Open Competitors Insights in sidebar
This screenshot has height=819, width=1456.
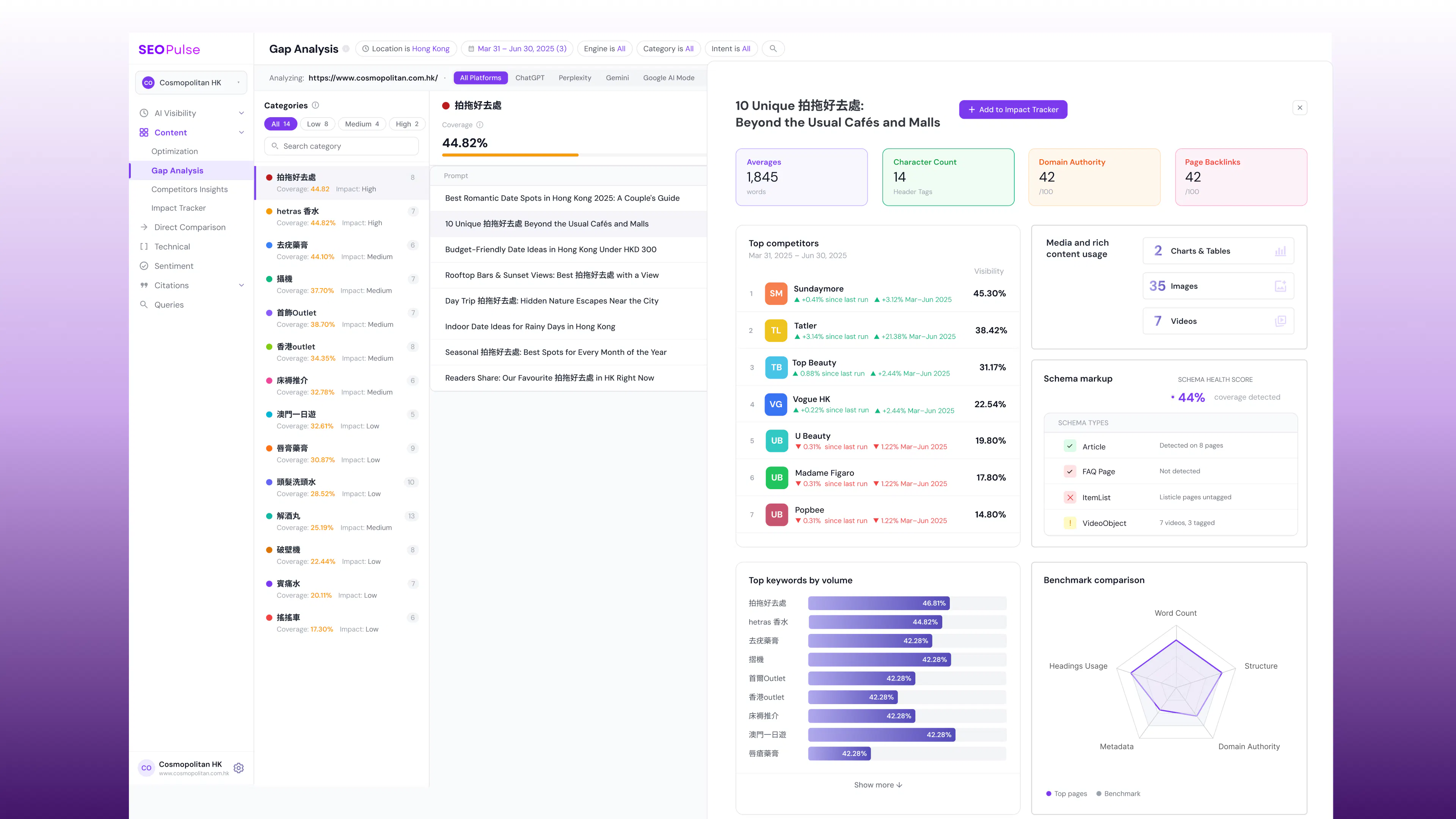click(x=189, y=189)
